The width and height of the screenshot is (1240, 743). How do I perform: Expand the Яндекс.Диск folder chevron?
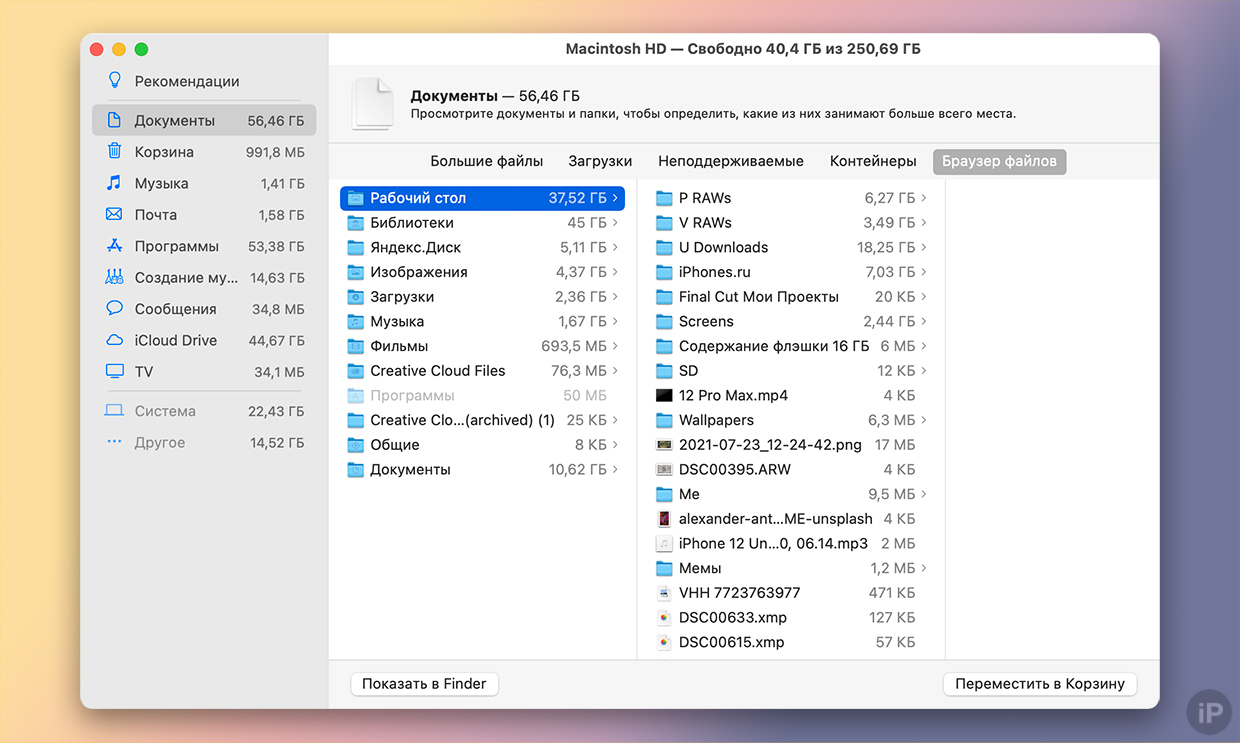click(x=615, y=248)
